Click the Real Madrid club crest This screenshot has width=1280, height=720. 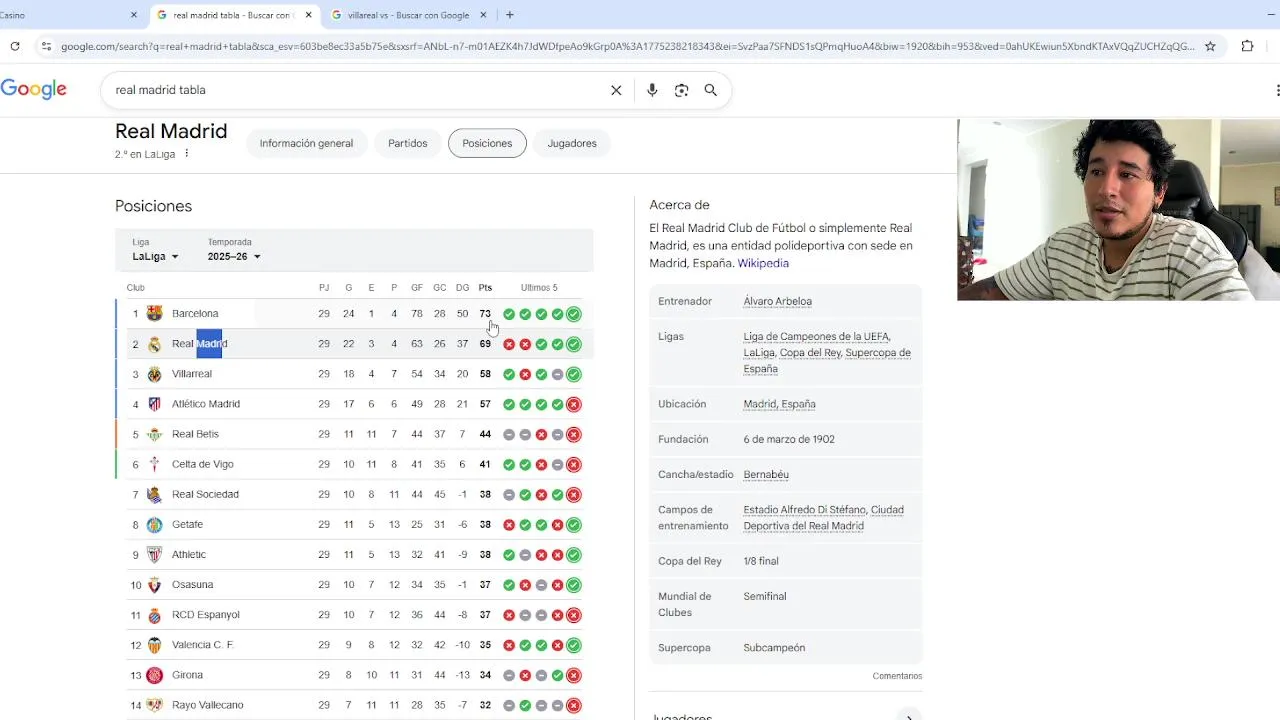coord(154,344)
